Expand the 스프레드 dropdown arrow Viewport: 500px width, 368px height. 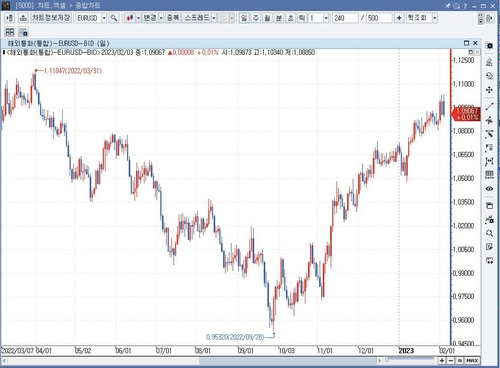tap(214, 18)
